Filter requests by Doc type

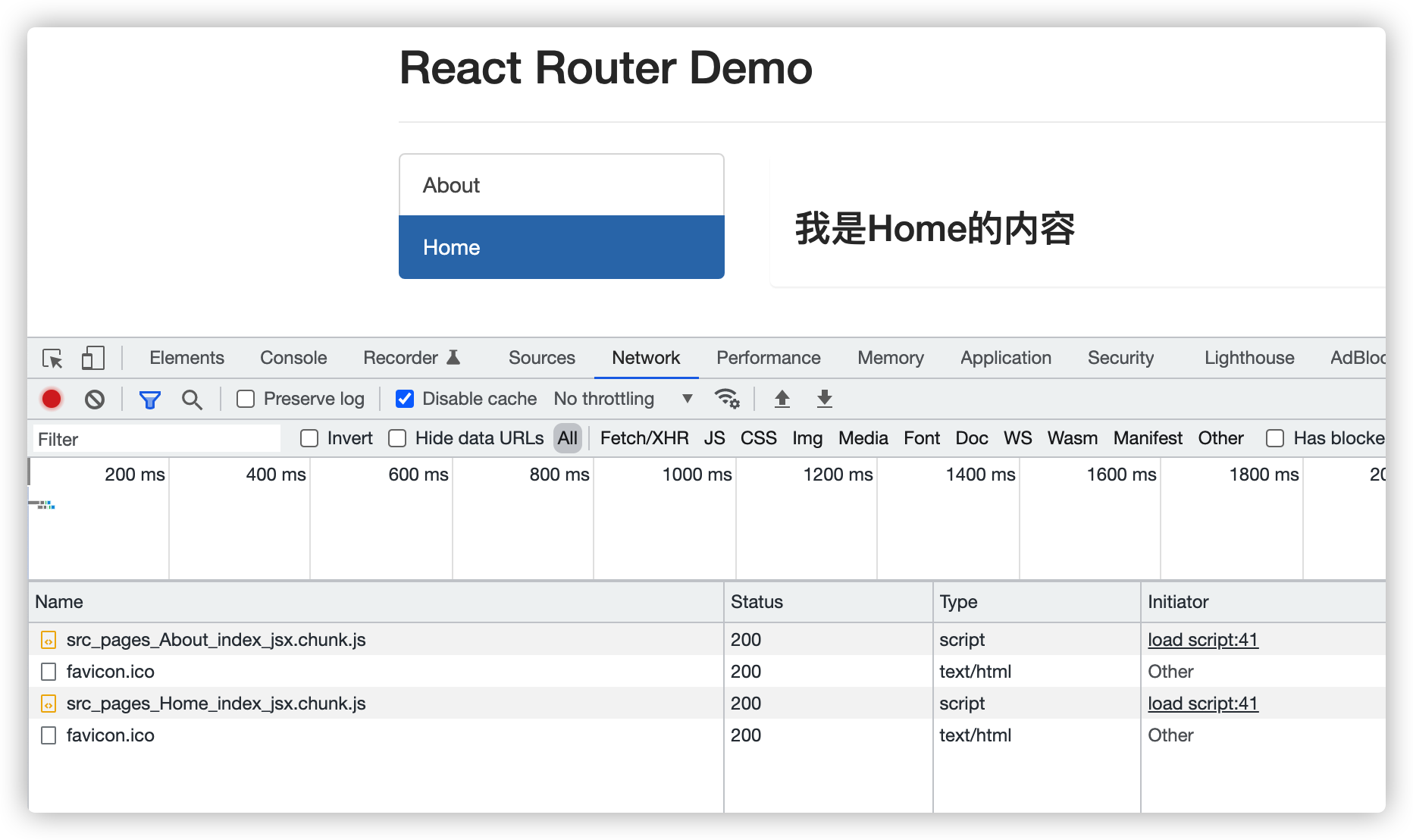pyautogui.click(x=972, y=438)
